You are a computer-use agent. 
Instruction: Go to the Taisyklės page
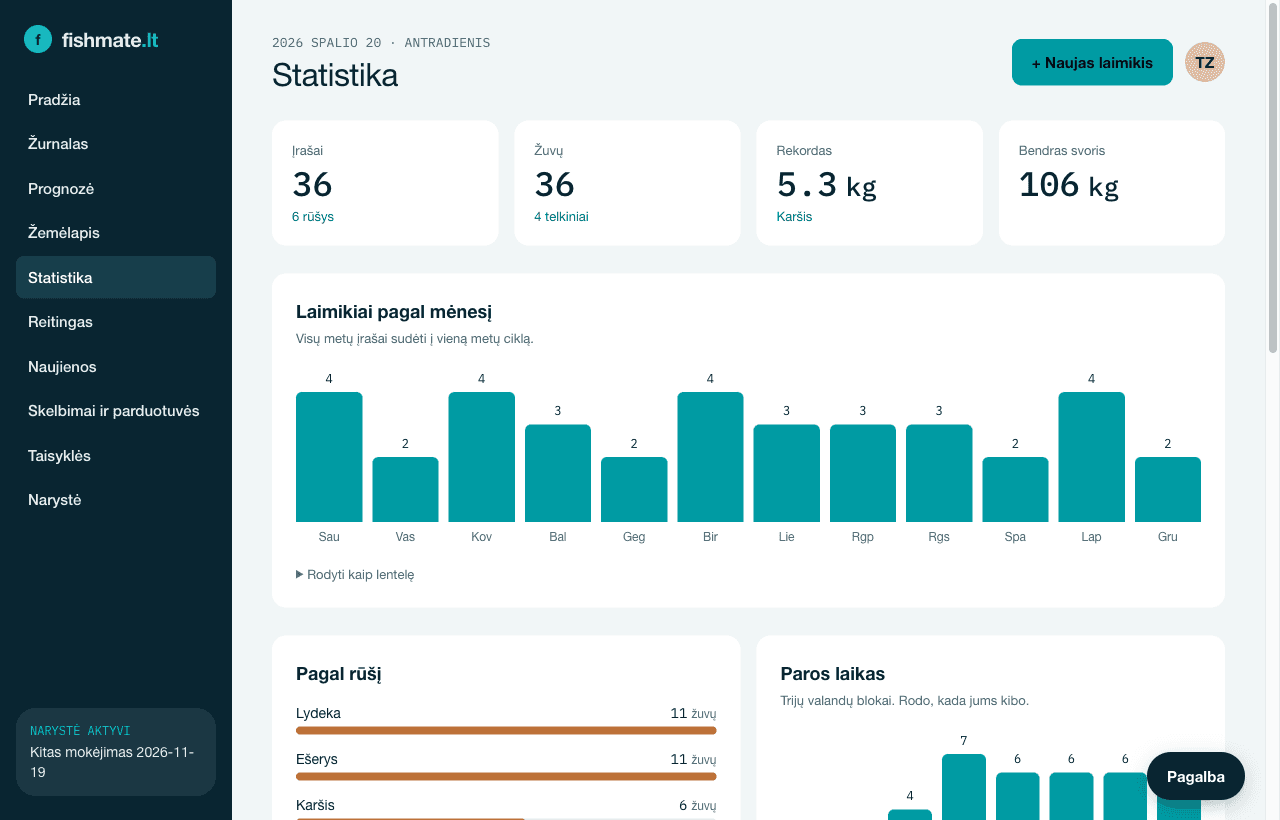[x=116, y=456]
